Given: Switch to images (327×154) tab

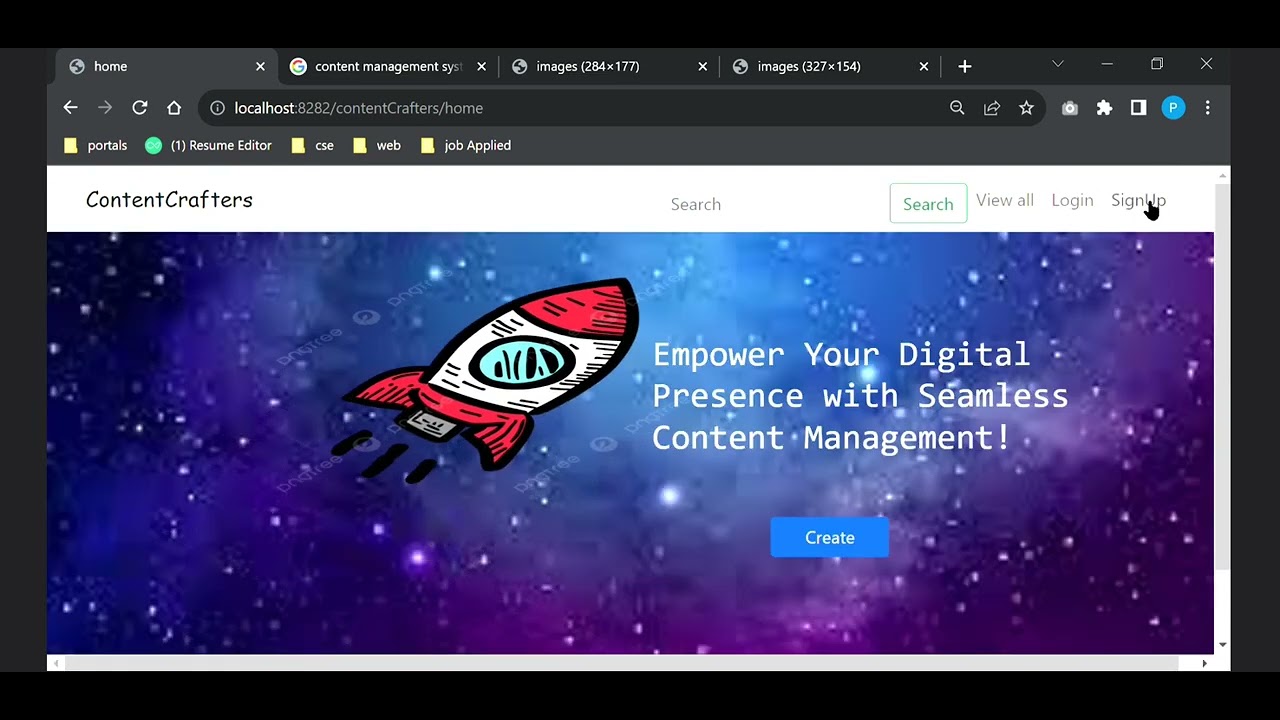Looking at the screenshot, I should (829, 66).
